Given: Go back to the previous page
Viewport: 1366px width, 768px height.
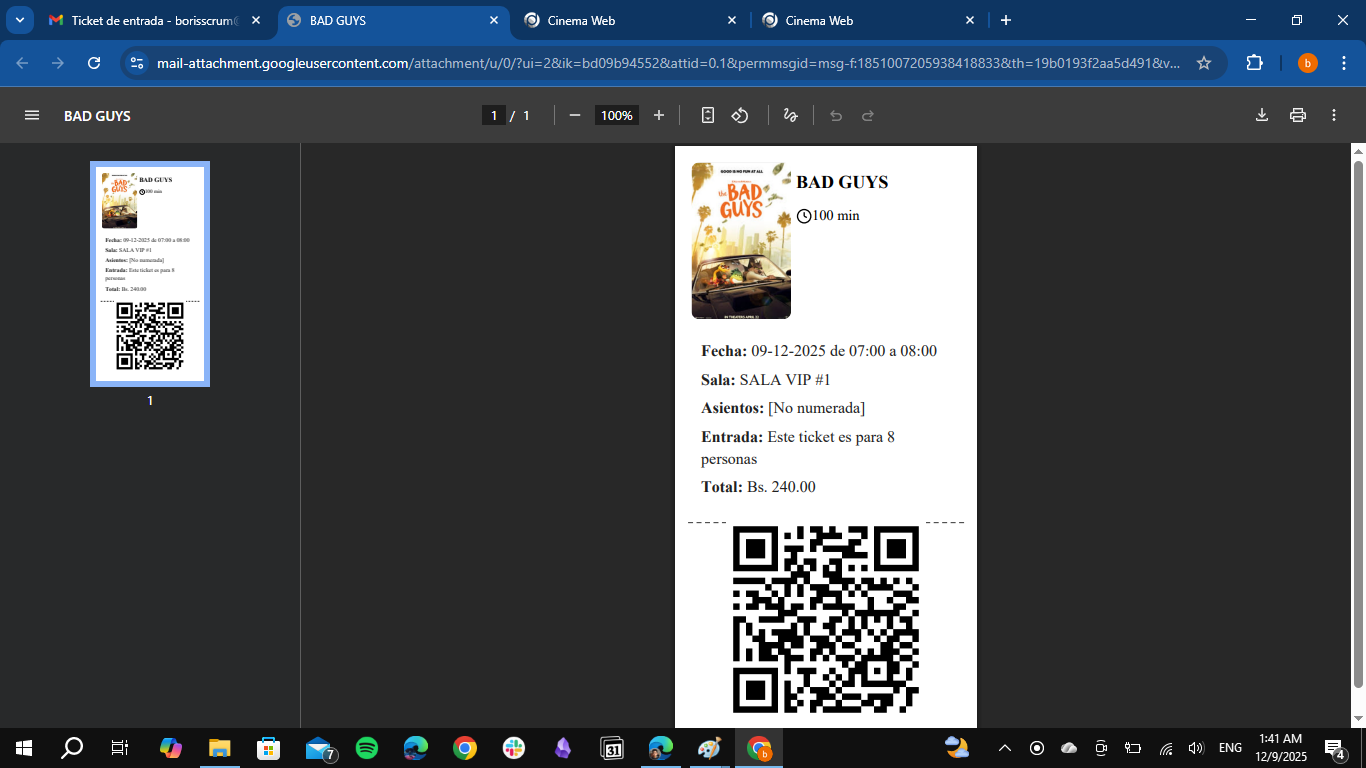Looking at the screenshot, I should (20, 62).
